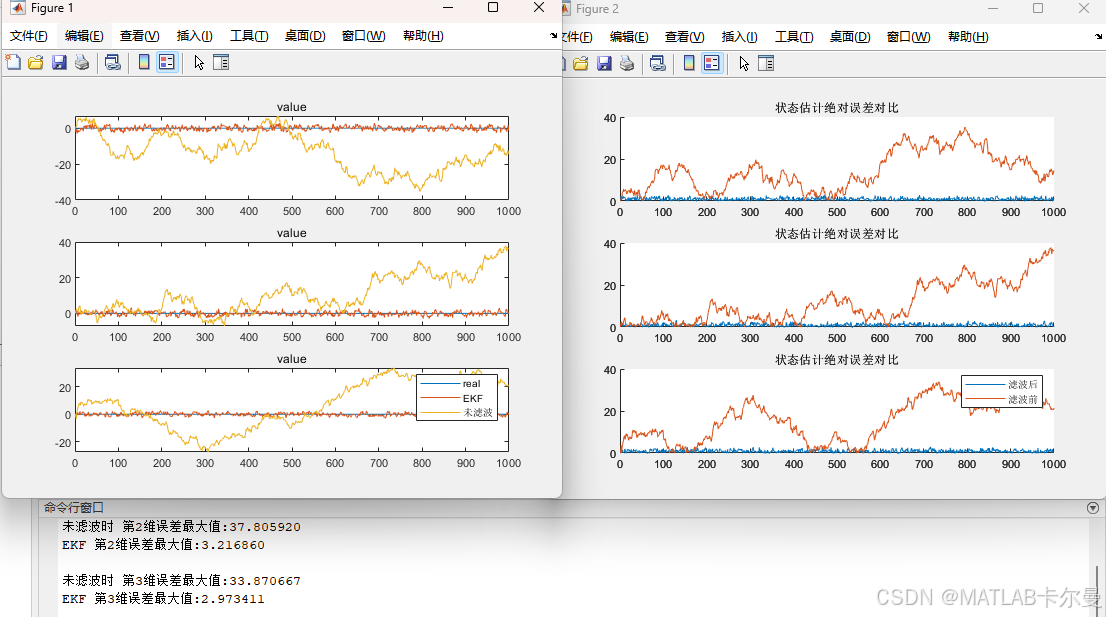
Task: Click top subplot 'value' title in Figure 1
Action: [x=291, y=107]
